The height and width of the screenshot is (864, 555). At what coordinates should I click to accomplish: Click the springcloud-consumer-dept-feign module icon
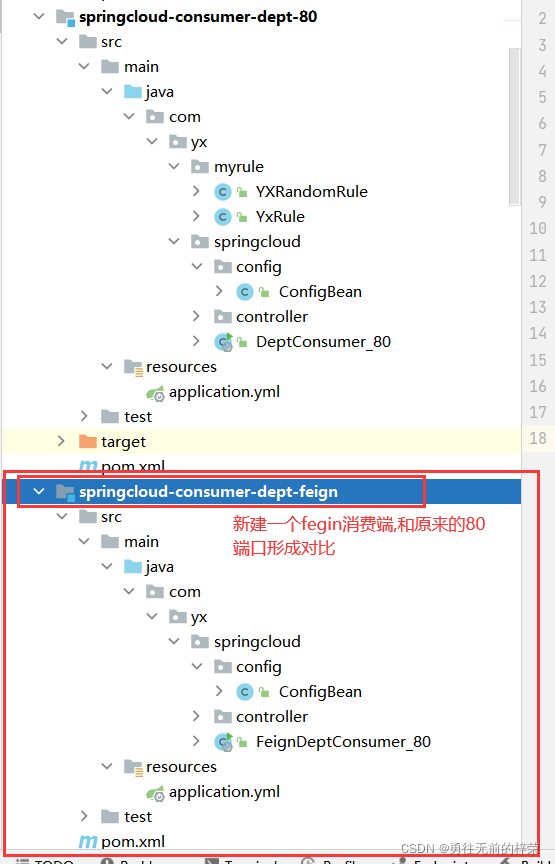point(66,492)
